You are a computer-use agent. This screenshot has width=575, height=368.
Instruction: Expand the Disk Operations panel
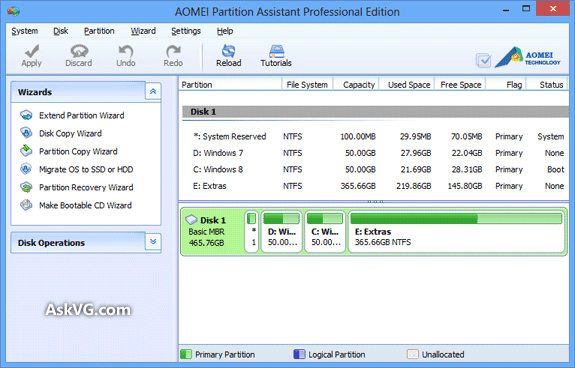click(153, 242)
